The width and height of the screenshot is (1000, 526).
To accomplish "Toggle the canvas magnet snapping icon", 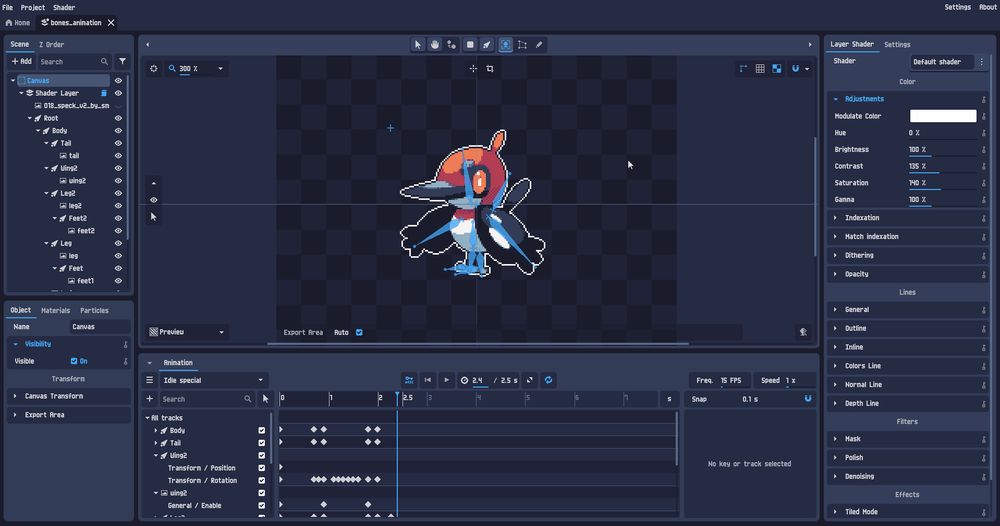I will coord(795,68).
